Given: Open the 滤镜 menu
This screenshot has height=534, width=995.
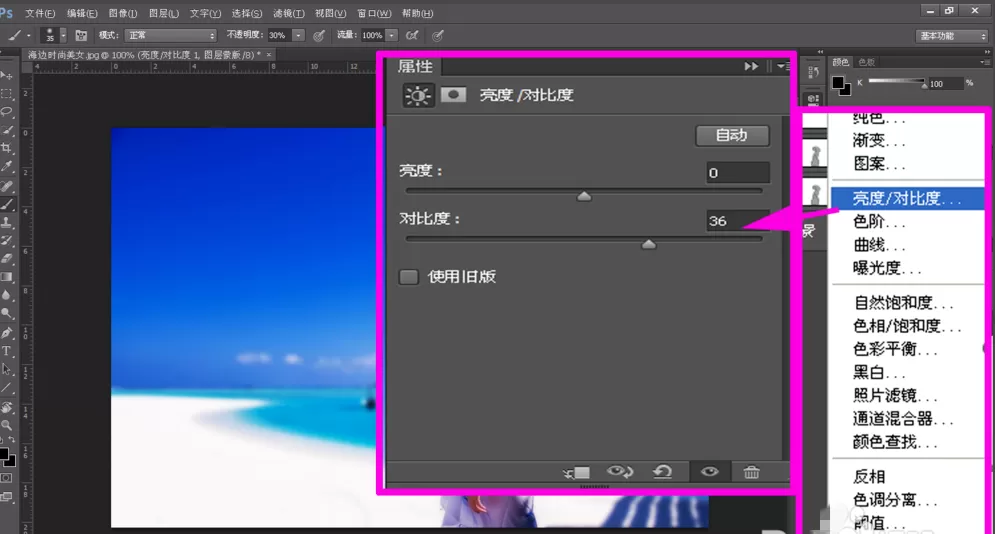Looking at the screenshot, I should [x=288, y=13].
